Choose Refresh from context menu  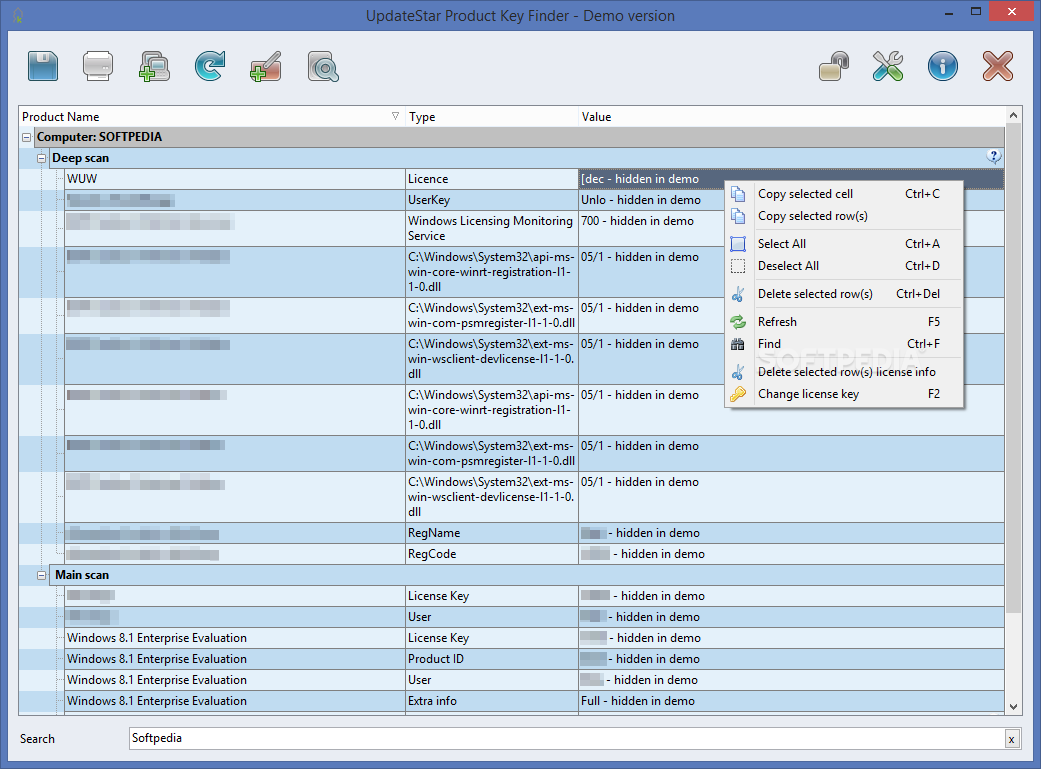pyautogui.click(x=844, y=321)
